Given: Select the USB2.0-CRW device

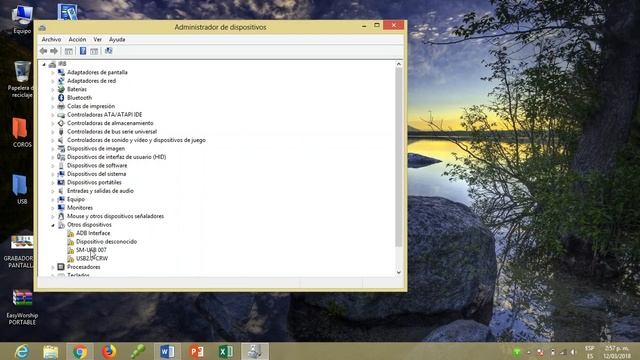Looking at the screenshot, I should coord(92,259).
